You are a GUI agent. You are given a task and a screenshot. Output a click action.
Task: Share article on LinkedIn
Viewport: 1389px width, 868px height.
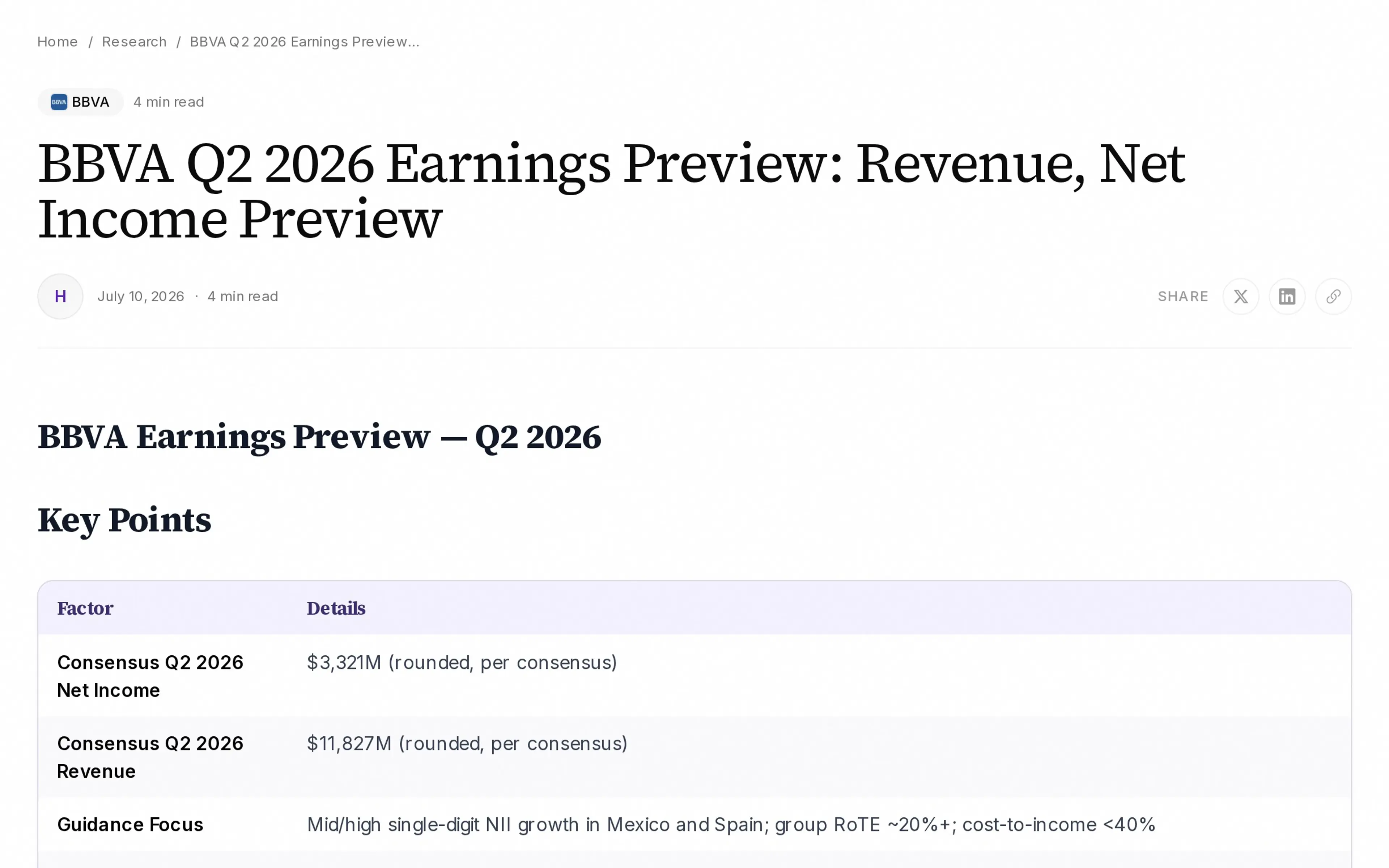click(x=1287, y=296)
